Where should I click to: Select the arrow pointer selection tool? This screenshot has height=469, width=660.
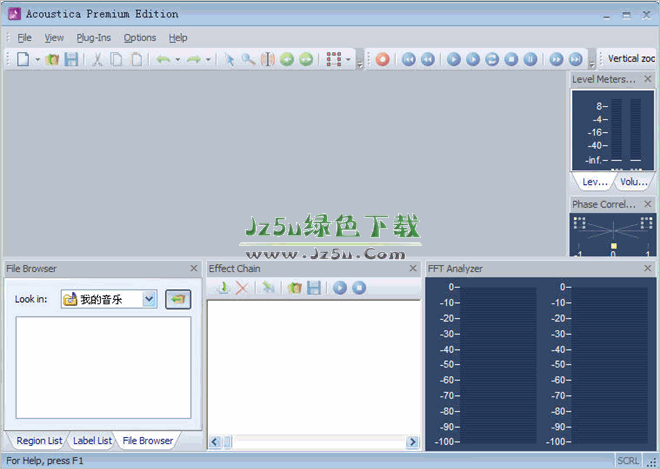coord(229,59)
